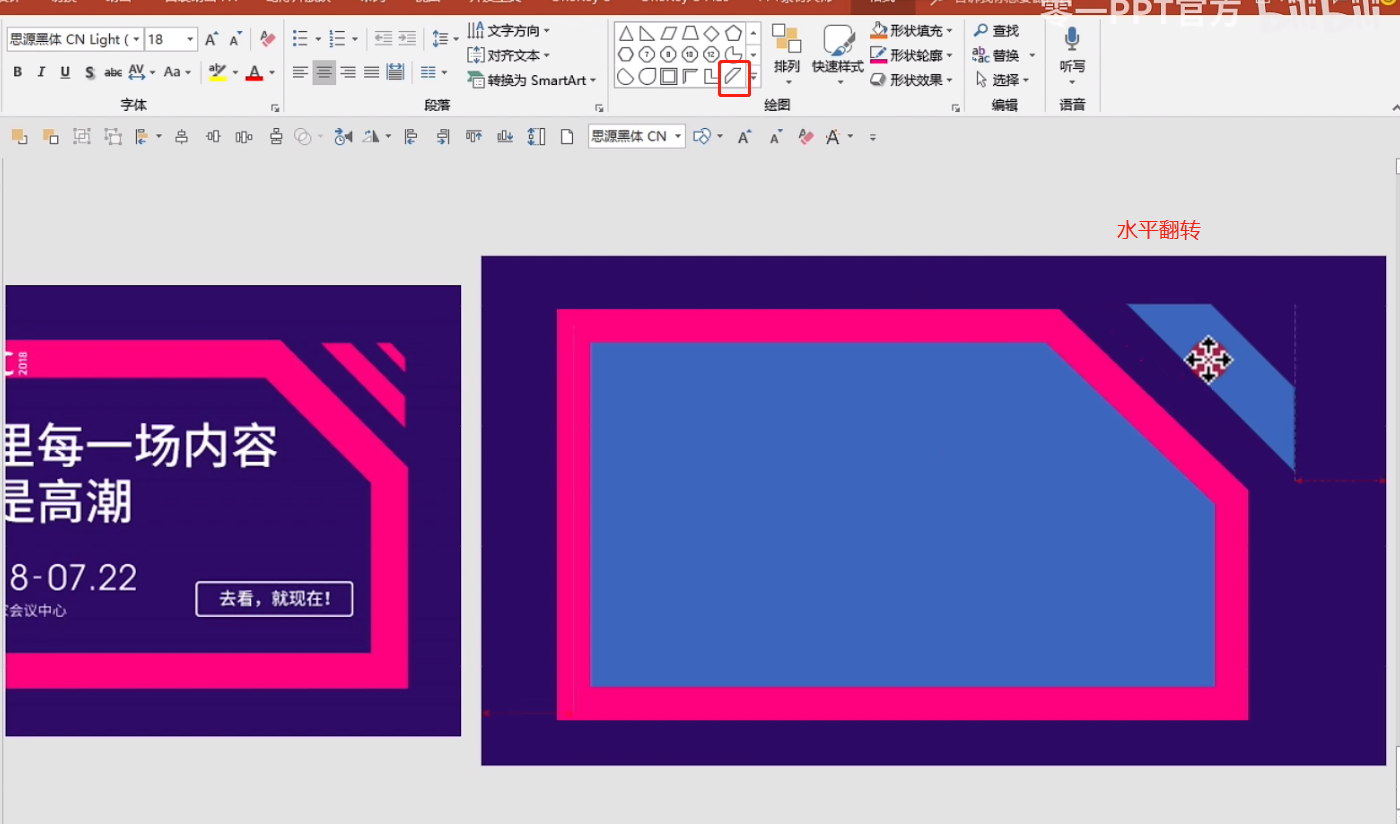Increase font size in the ribbon Font group

click(211, 39)
